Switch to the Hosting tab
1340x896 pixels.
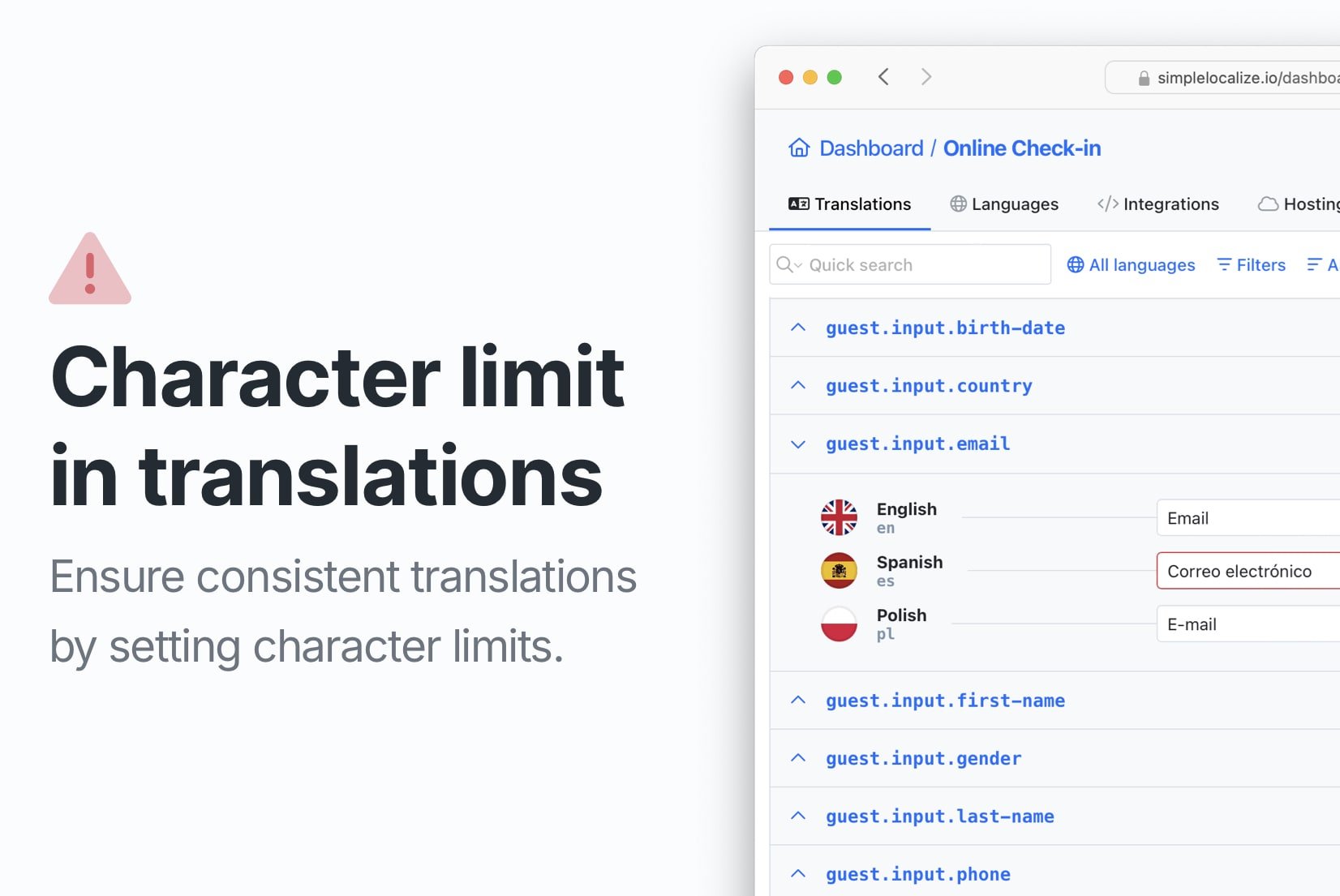tap(1299, 204)
